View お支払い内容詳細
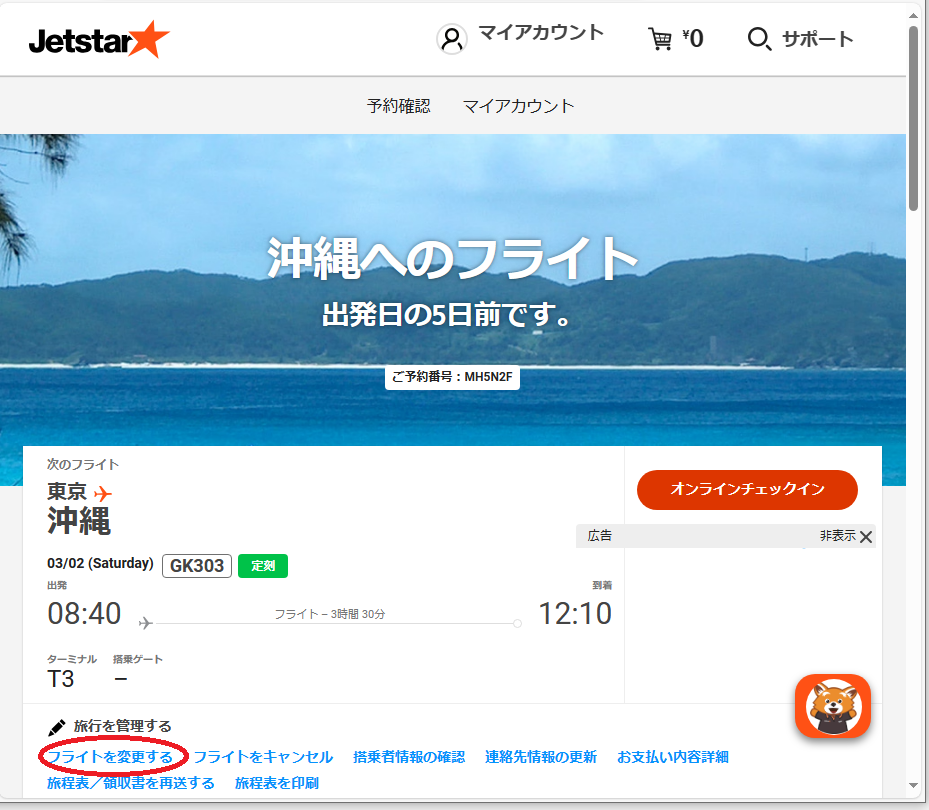 tap(672, 757)
